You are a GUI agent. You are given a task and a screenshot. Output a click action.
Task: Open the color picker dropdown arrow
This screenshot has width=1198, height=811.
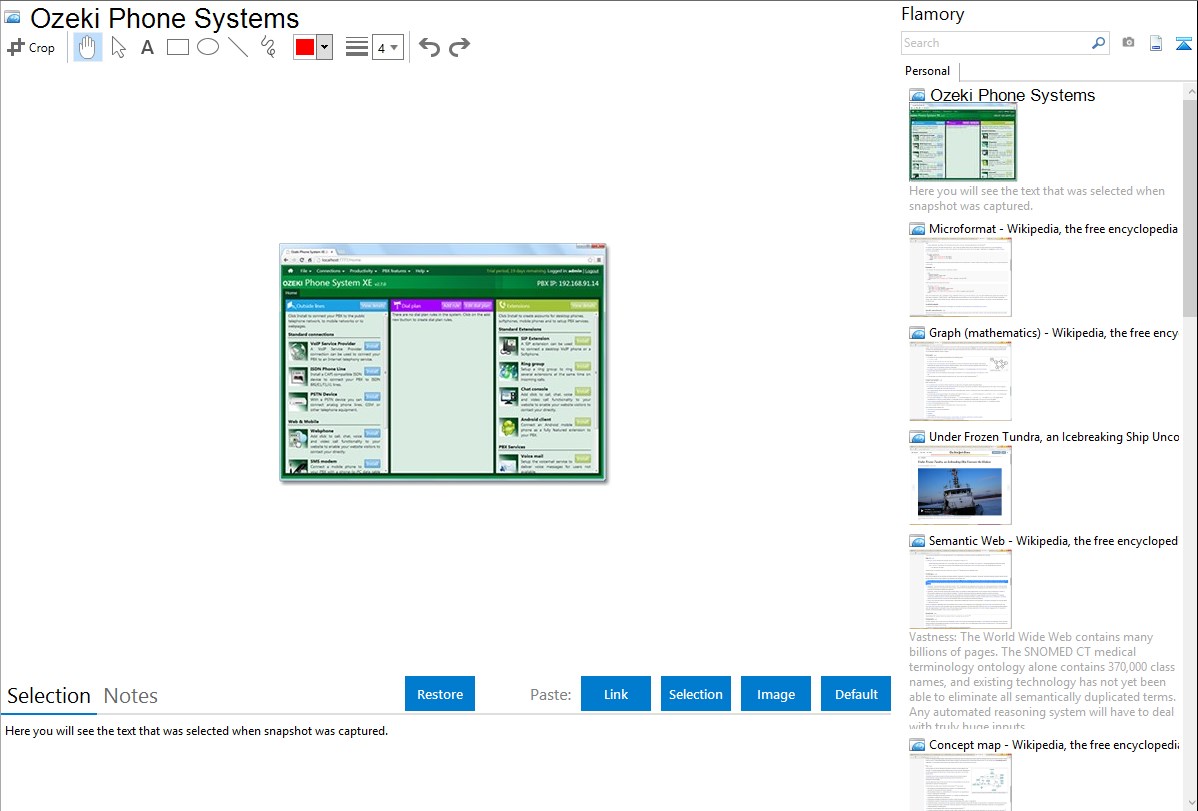click(x=324, y=47)
